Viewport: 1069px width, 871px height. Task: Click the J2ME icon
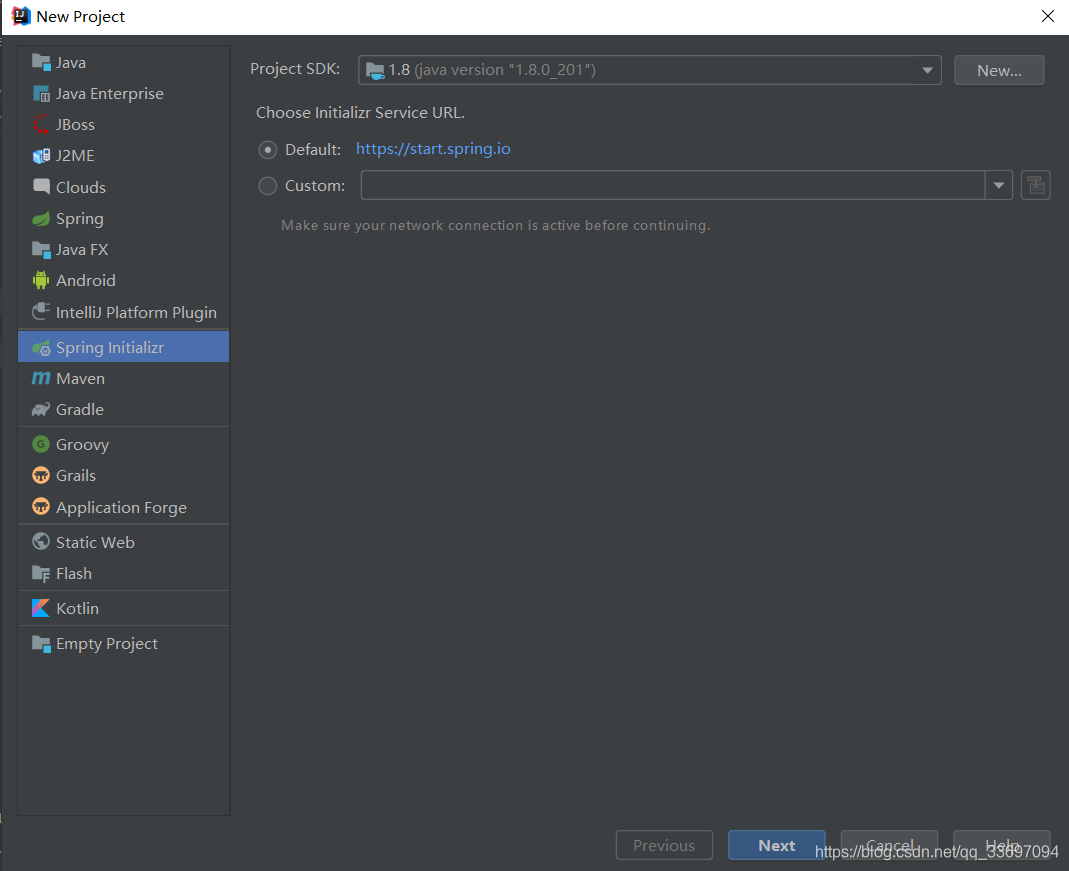pyautogui.click(x=41, y=156)
